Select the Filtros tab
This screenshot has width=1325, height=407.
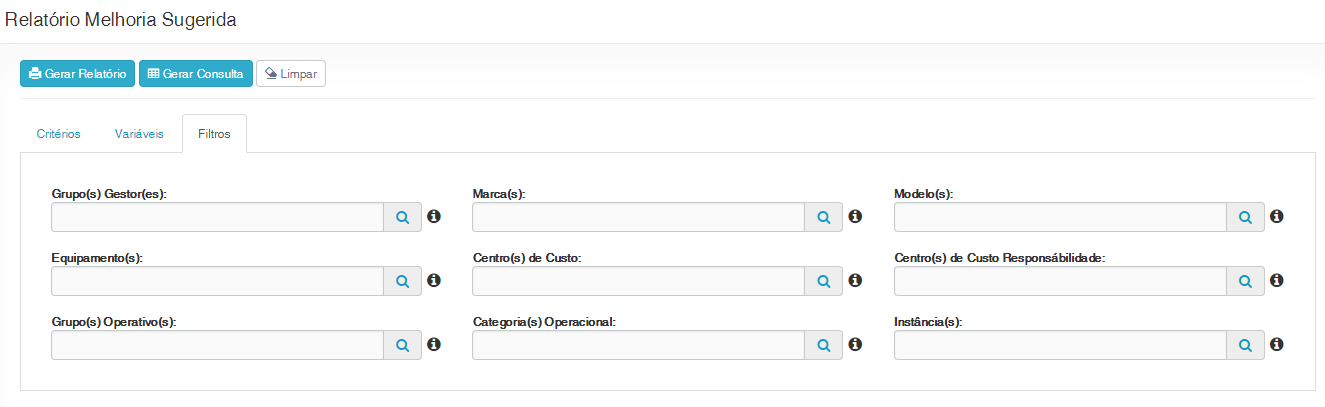coord(214,134)
